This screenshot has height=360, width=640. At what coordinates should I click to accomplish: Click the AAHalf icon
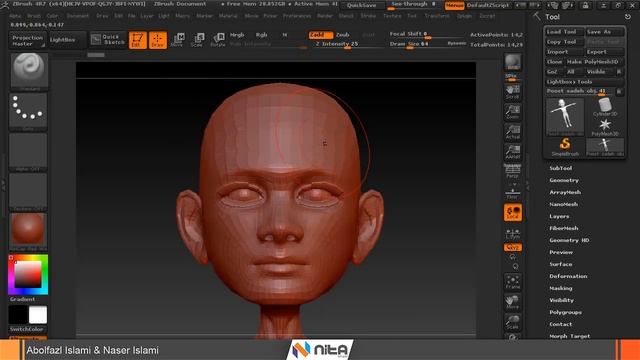(513, 151)
